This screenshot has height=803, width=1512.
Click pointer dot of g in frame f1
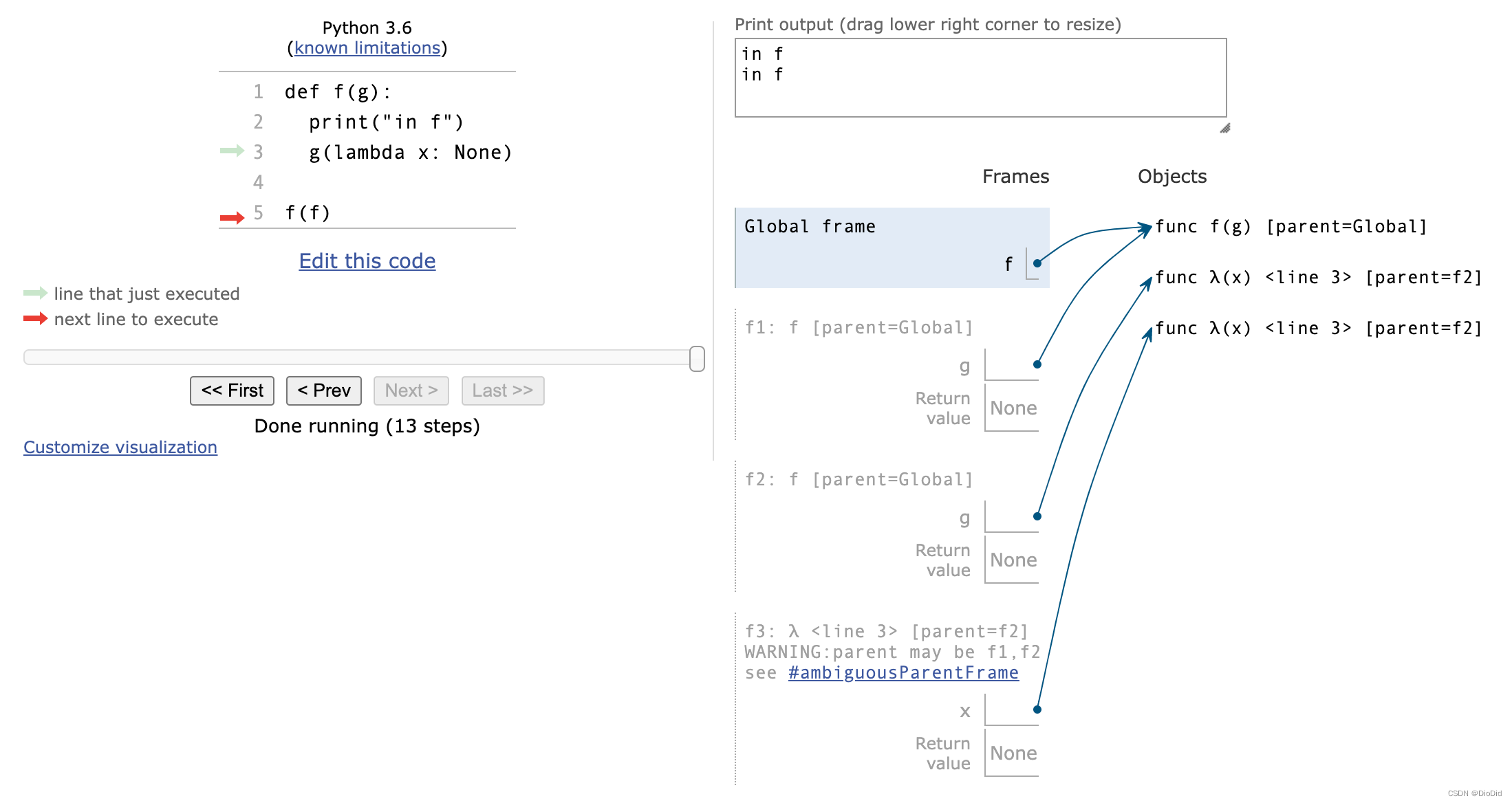coord(1037,364)
